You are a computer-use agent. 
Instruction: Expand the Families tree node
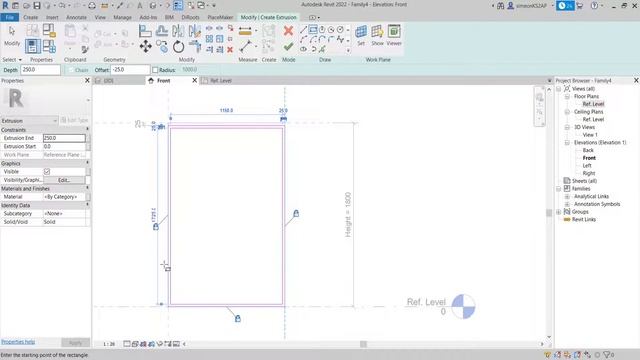(x=559, y=189)
